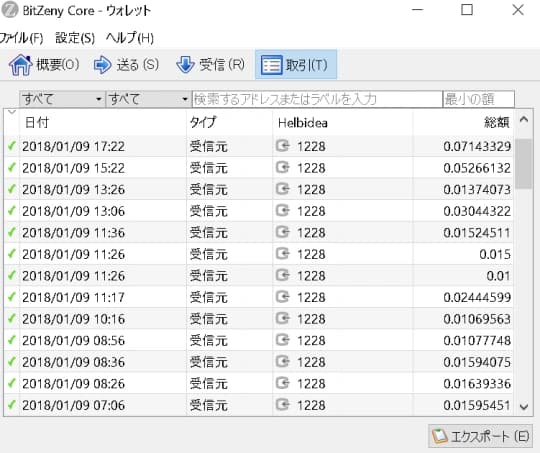The image size is (540, 453).
Task: Click received icon in 0.01374073 row
Action: point(283,189)
